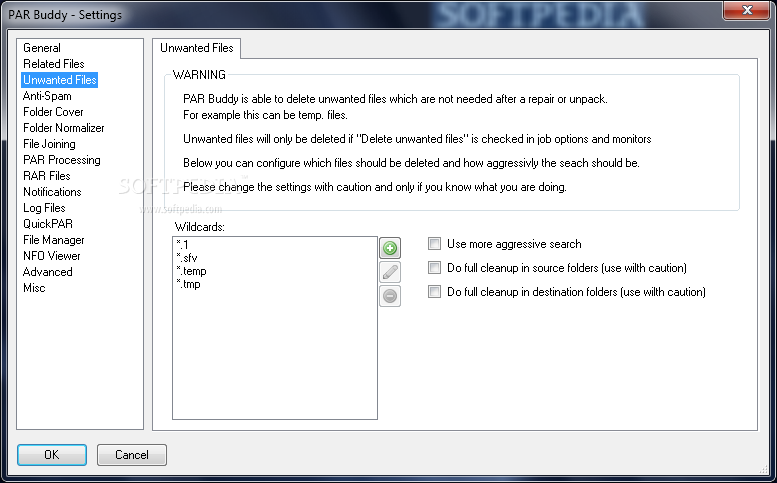Viewport: 777px width, 483px height.
Task: Click the grey minus remove wildcard icon
Action: [x=390, y=296]
